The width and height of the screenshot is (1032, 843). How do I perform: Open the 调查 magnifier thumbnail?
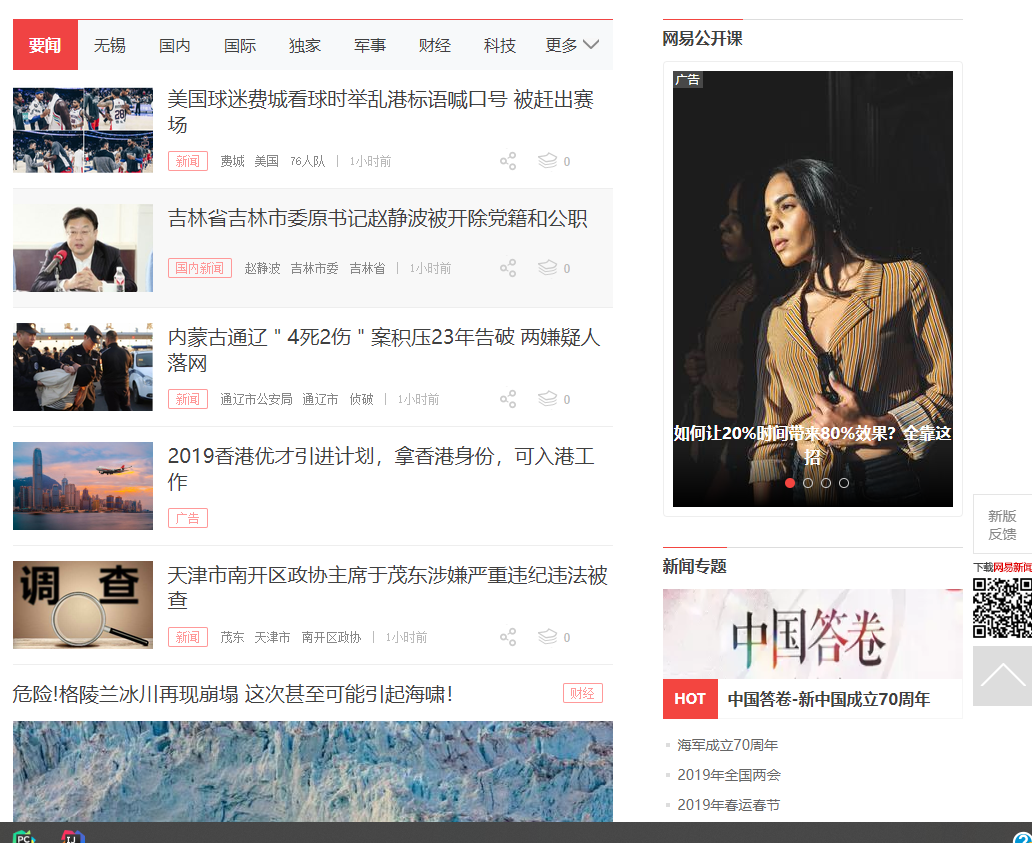coord(83,605)
